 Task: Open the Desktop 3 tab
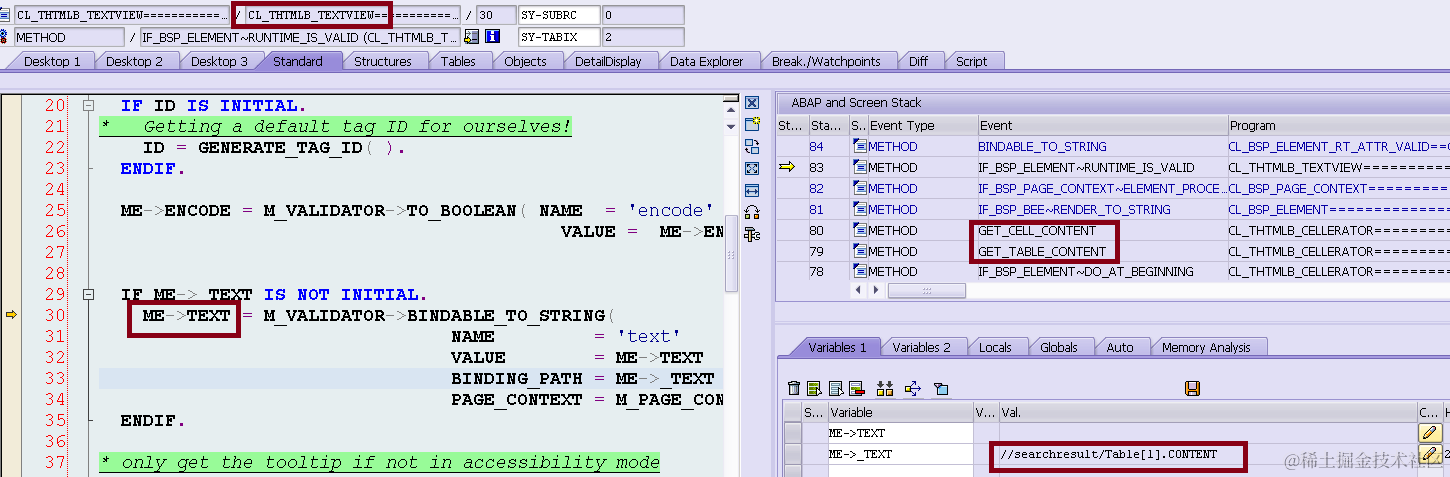[219, 61]
